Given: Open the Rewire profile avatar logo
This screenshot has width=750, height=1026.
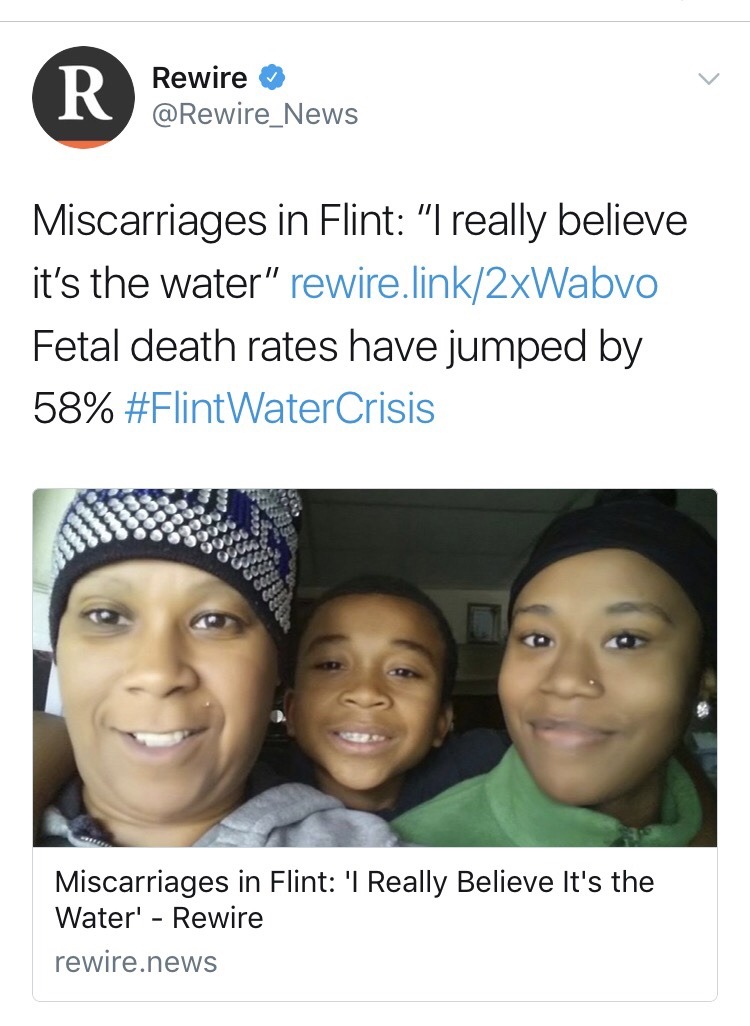Looking at the screenshot, I should tap(84, 97).
